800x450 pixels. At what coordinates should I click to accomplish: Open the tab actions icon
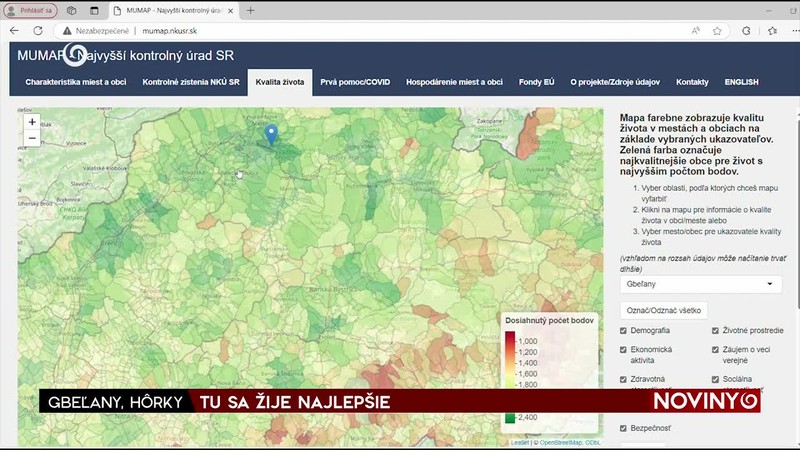click(94, 10)
